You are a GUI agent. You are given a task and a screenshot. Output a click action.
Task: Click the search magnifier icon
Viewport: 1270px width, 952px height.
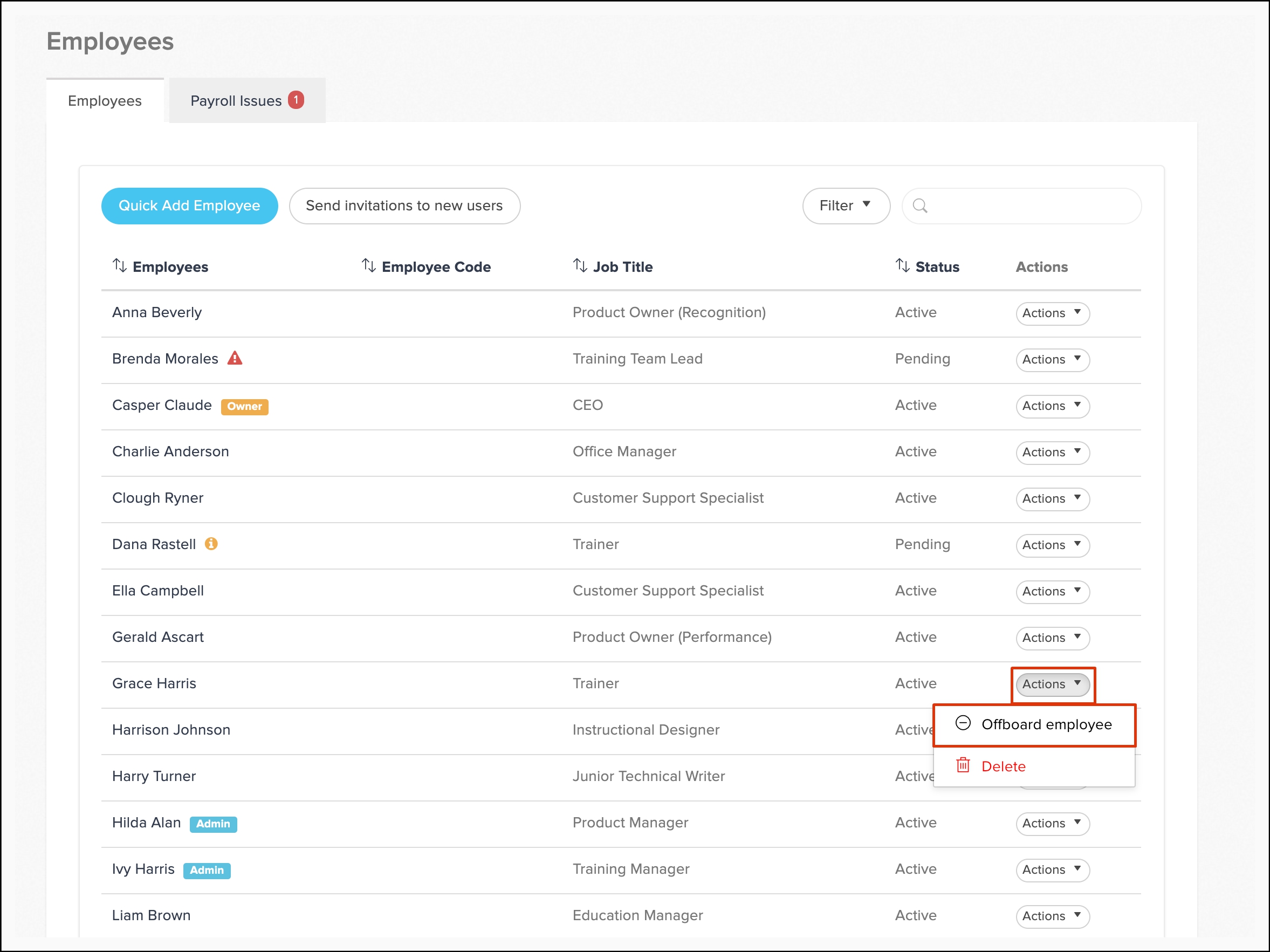(920, 206)
